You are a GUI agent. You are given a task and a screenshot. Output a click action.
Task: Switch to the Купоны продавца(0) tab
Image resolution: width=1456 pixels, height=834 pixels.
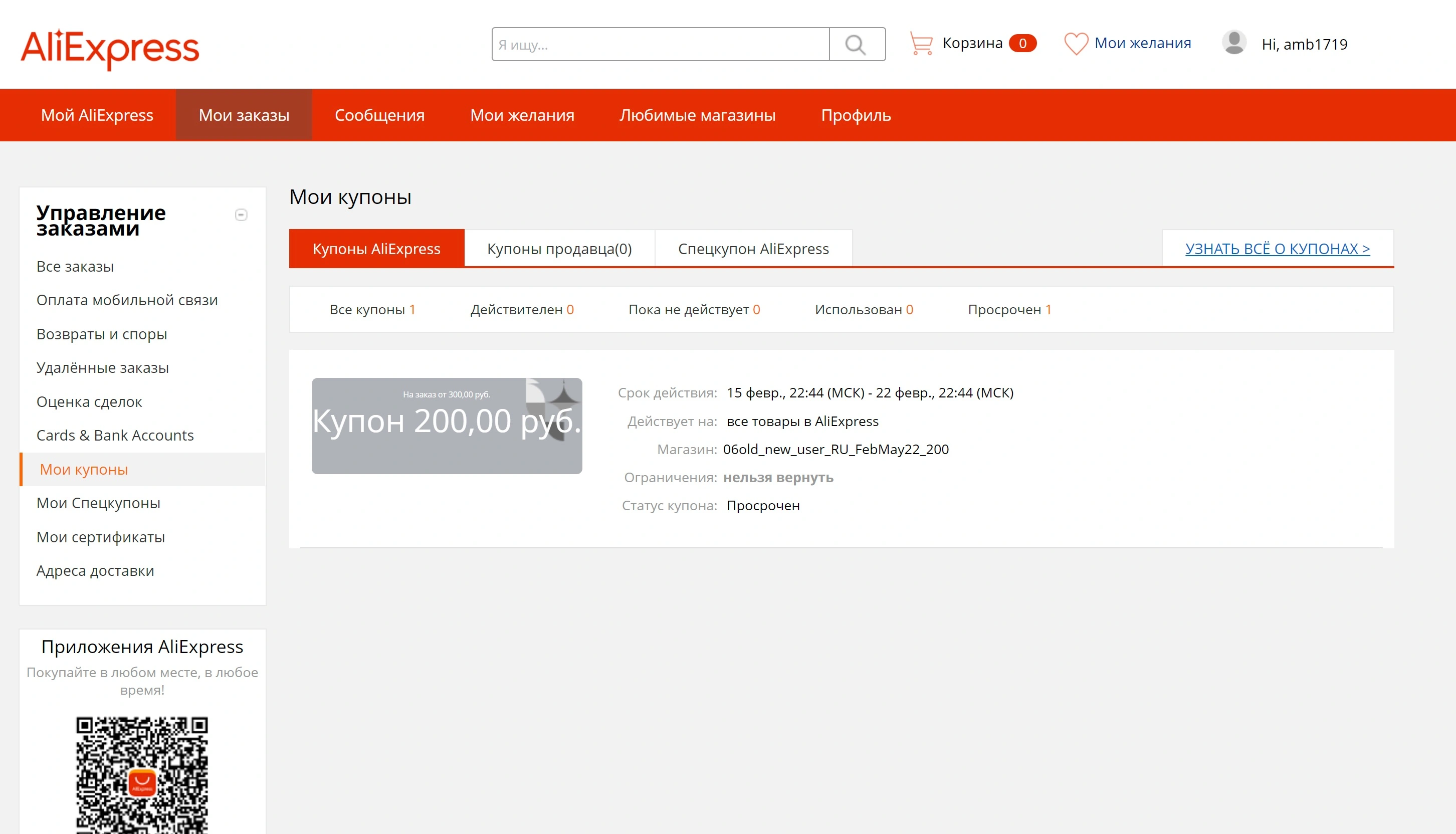[560, 249]
